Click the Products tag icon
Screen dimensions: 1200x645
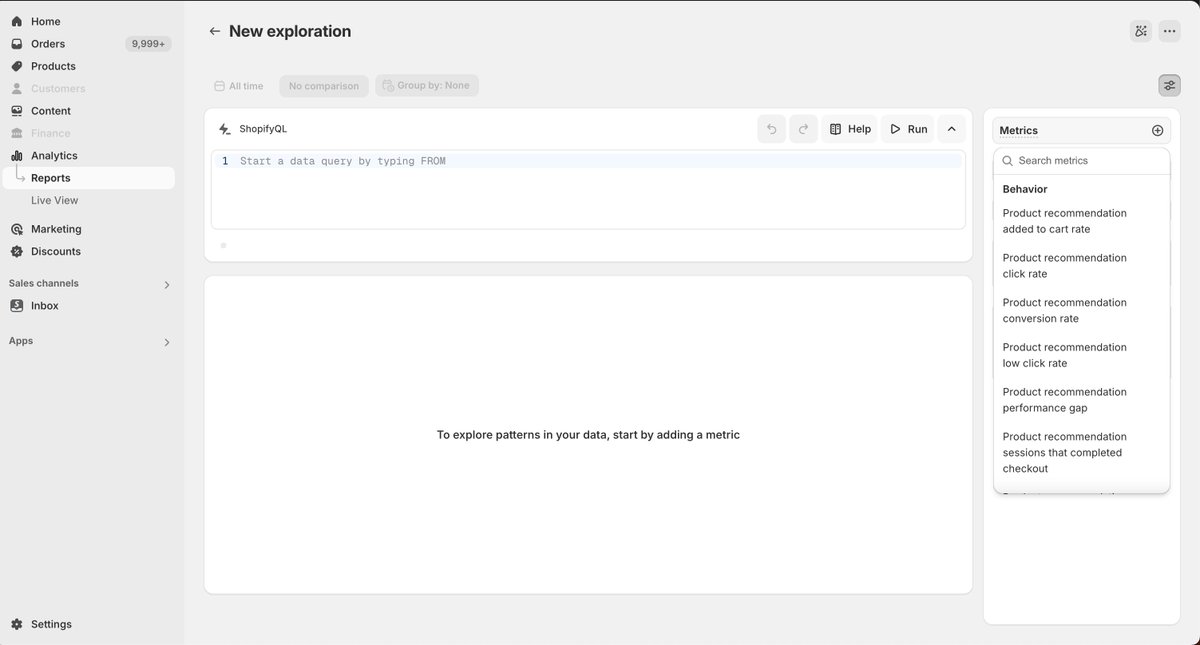point(16,66)
